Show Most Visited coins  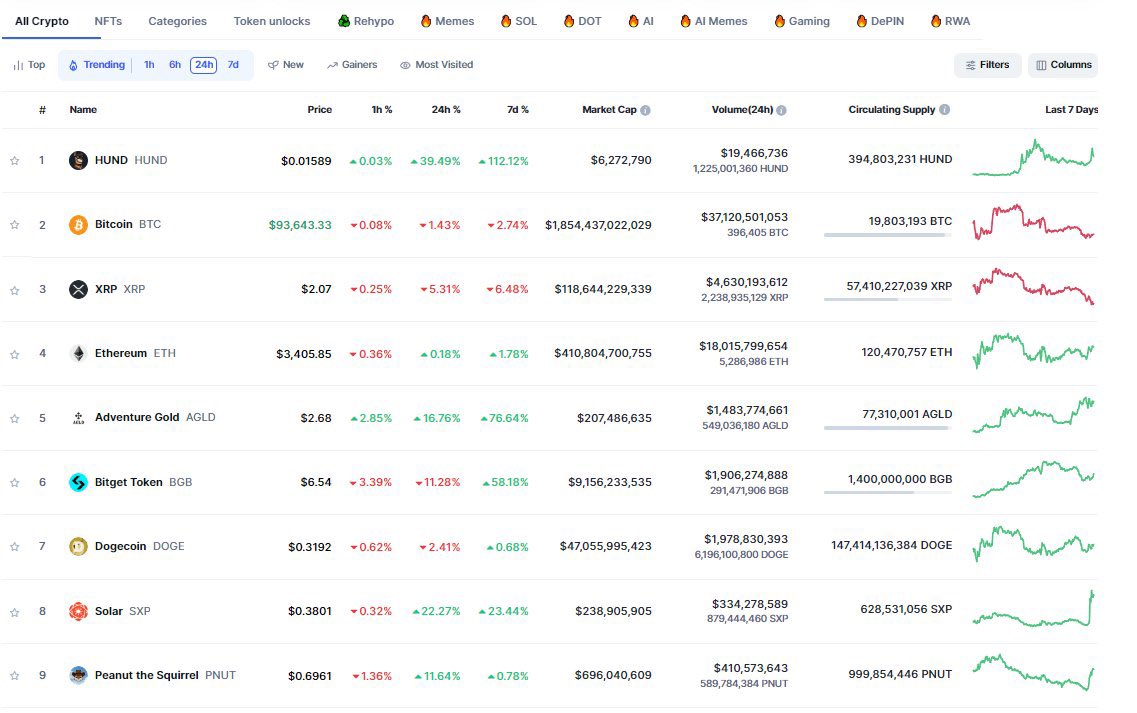(437, 65)
